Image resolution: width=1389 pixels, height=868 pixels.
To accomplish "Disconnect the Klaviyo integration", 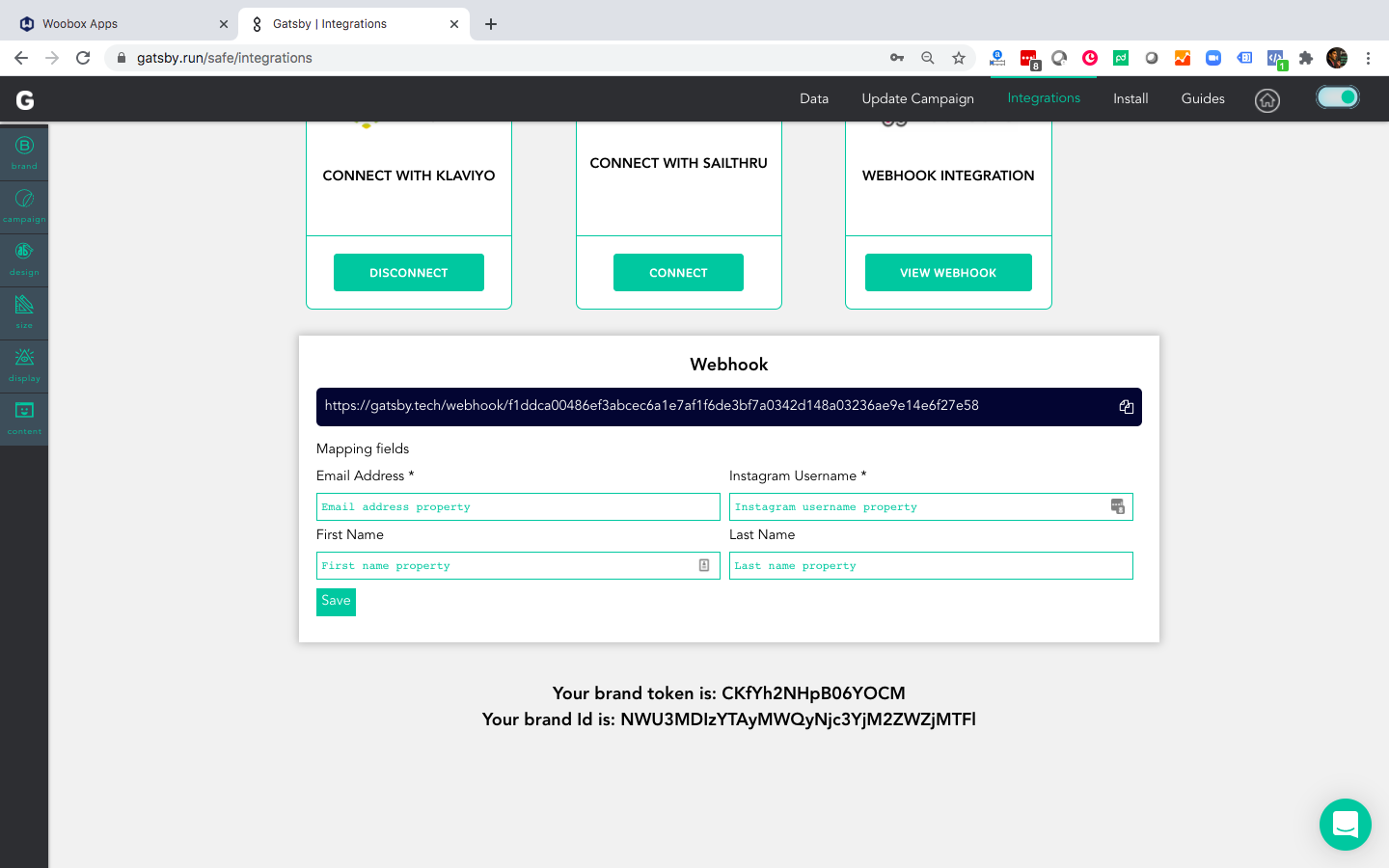I will coord(409,272).
